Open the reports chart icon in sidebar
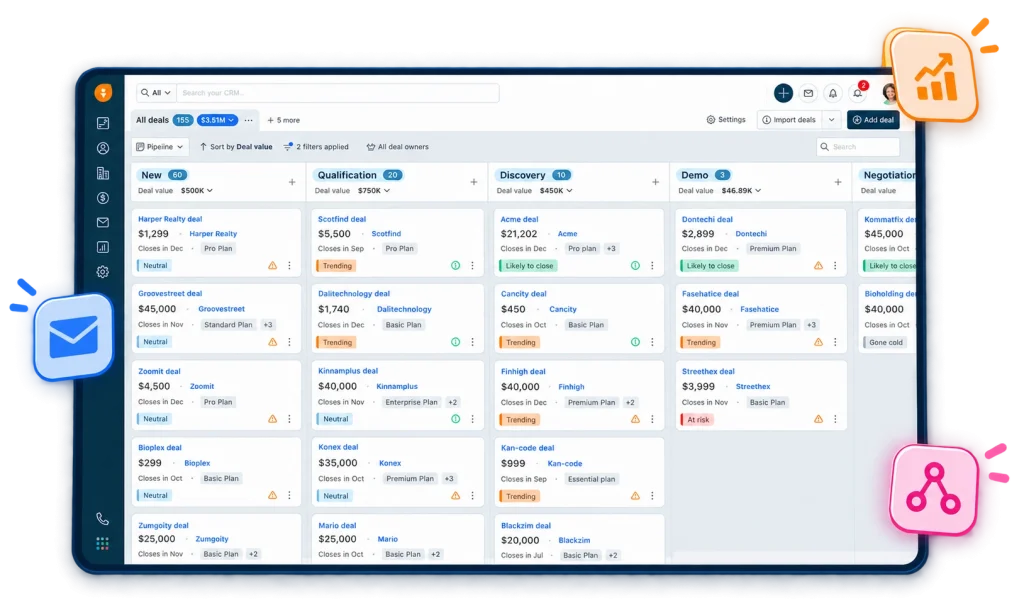This screenshot has width=1024, height=608. tap(103, 247)
